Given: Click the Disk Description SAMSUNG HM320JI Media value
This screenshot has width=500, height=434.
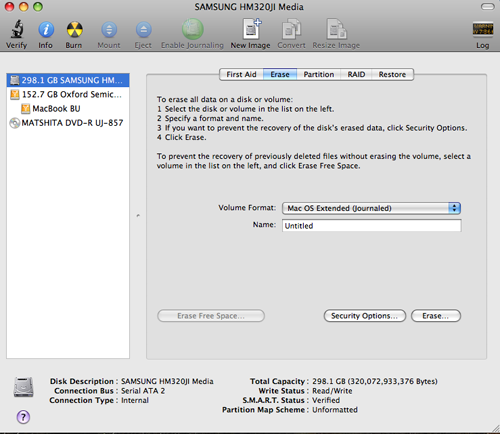Looking at the screenshot, I should pyautogui.click(x=167, y=381).
